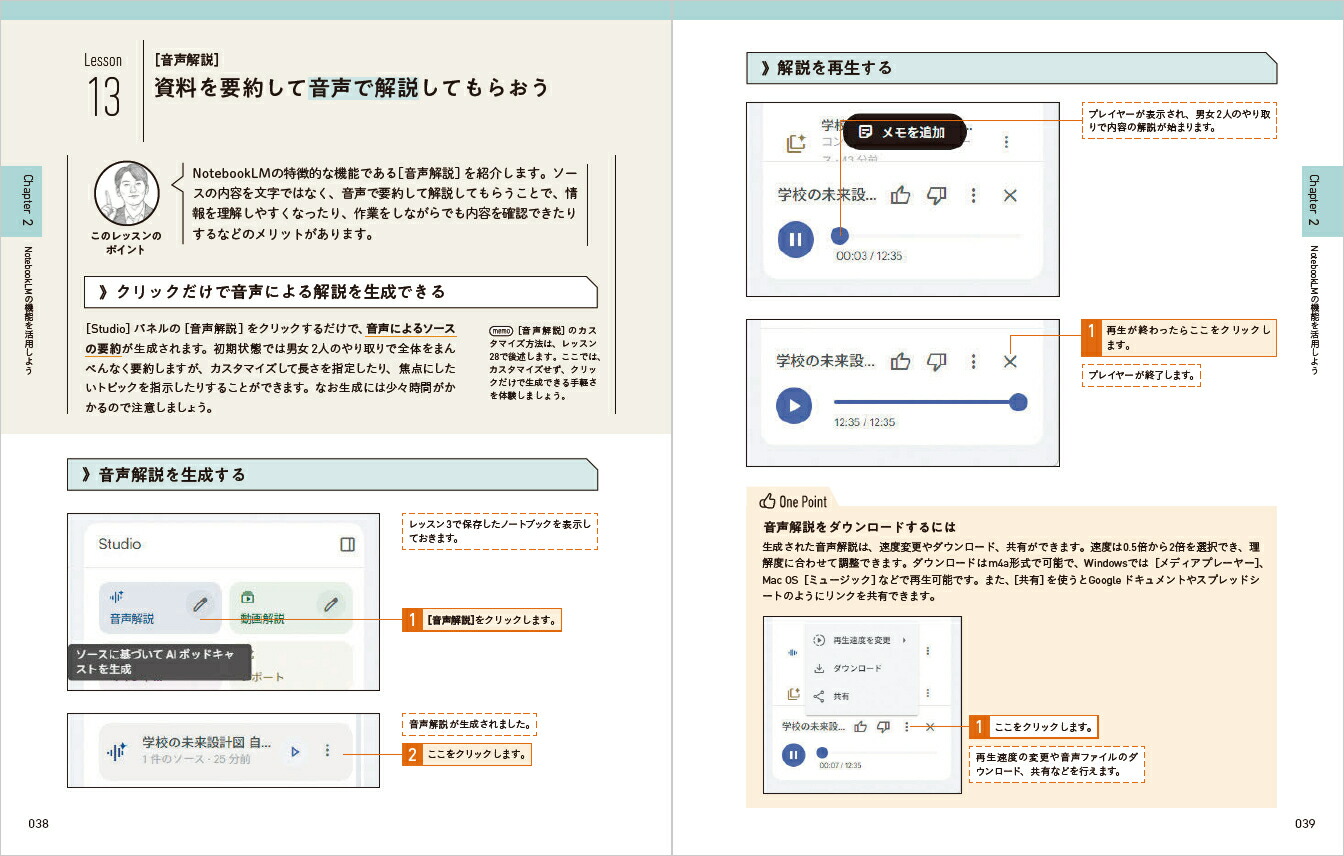
Task: Click thumbs up in the player at 00:03
Action: tap(900, 196)
